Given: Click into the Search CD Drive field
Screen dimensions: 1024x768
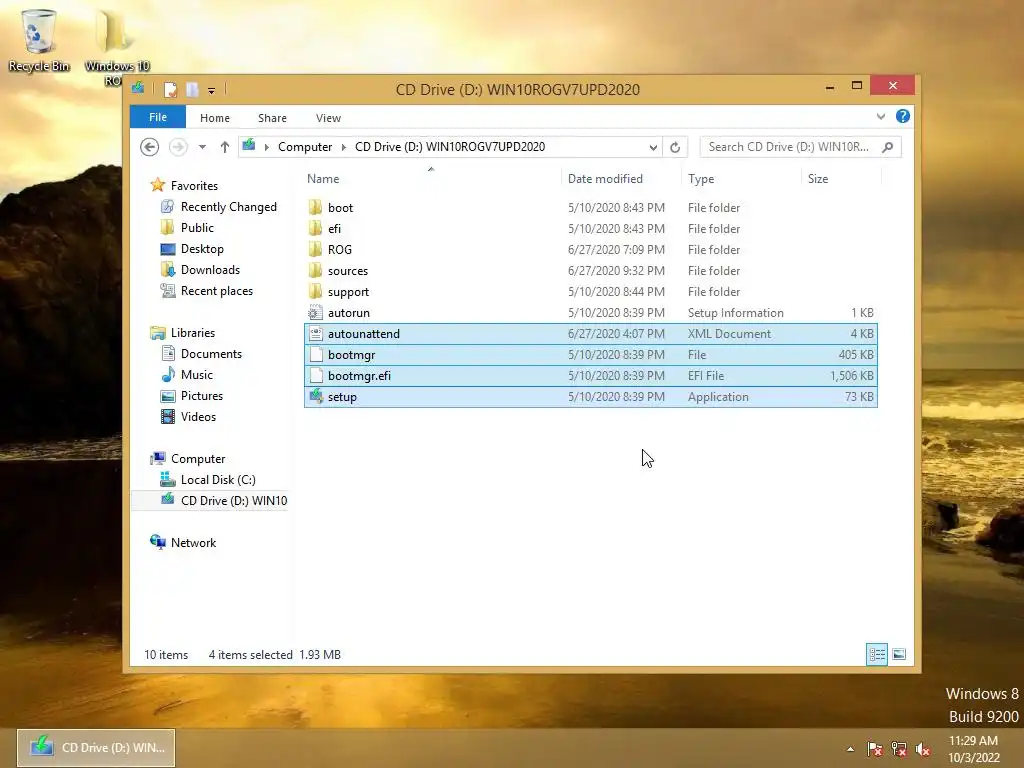Looking at the screenshot, I should 789,147.
